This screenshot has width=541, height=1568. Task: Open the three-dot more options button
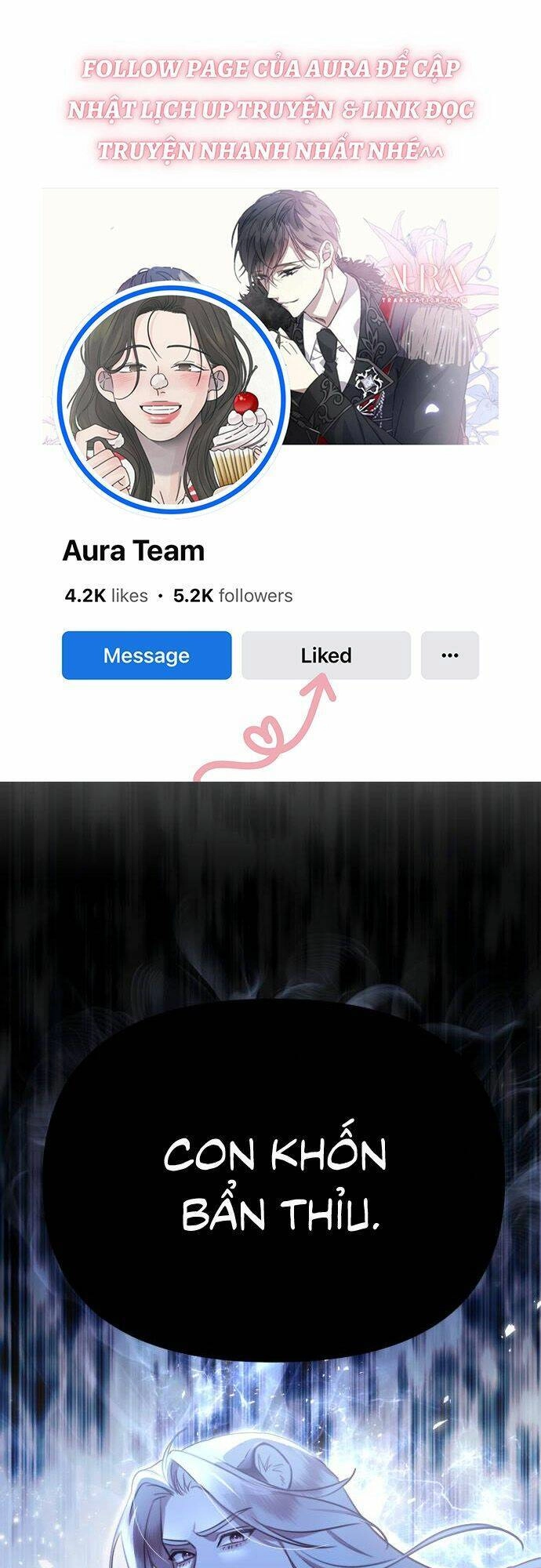[x=450, y=655]
